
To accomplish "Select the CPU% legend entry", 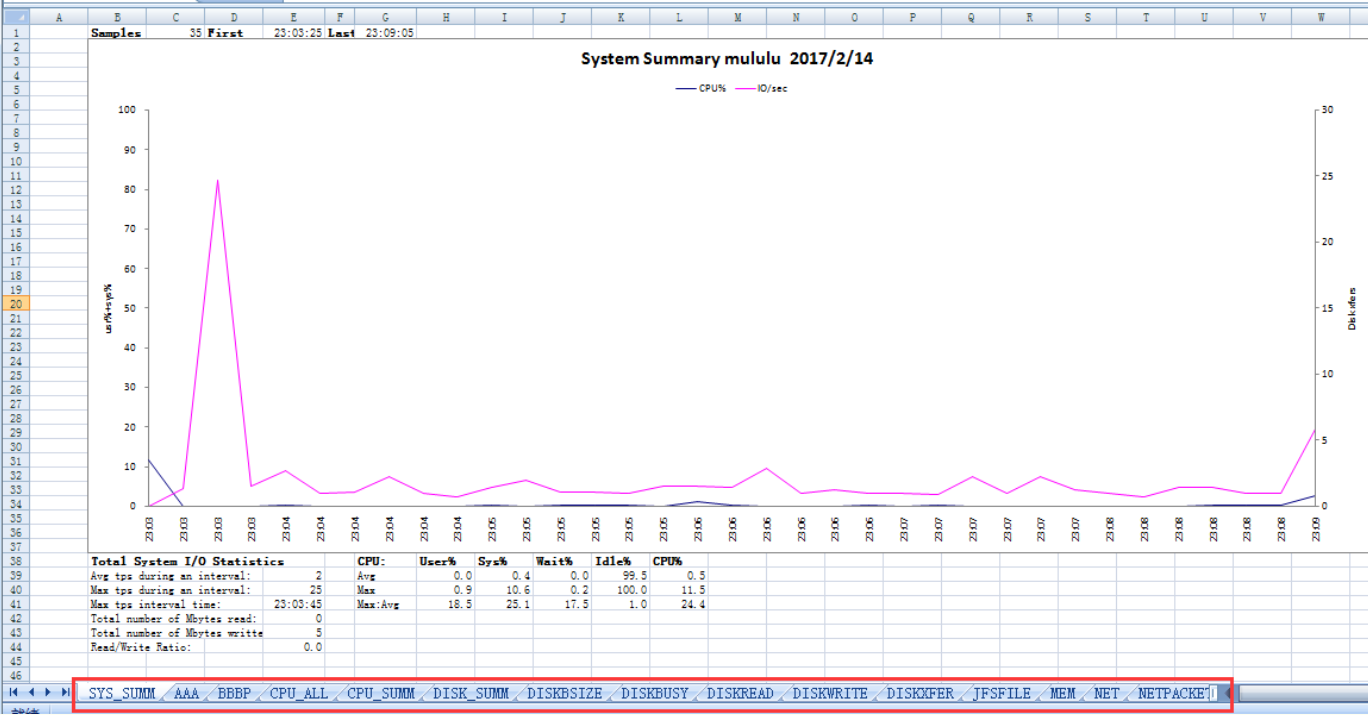I will pyautogui.click(x=700, y=88).
